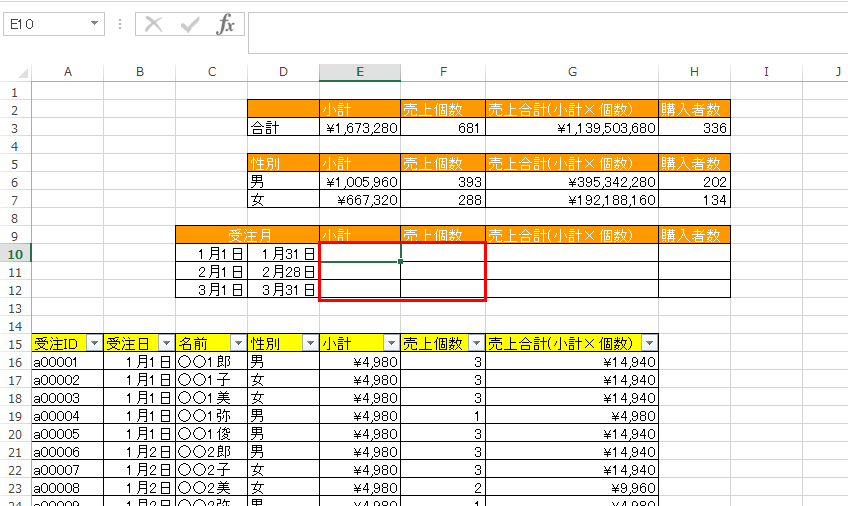
Task: Expand the 売上個数 filter arrow in row 15
Action: click(476, 343)
